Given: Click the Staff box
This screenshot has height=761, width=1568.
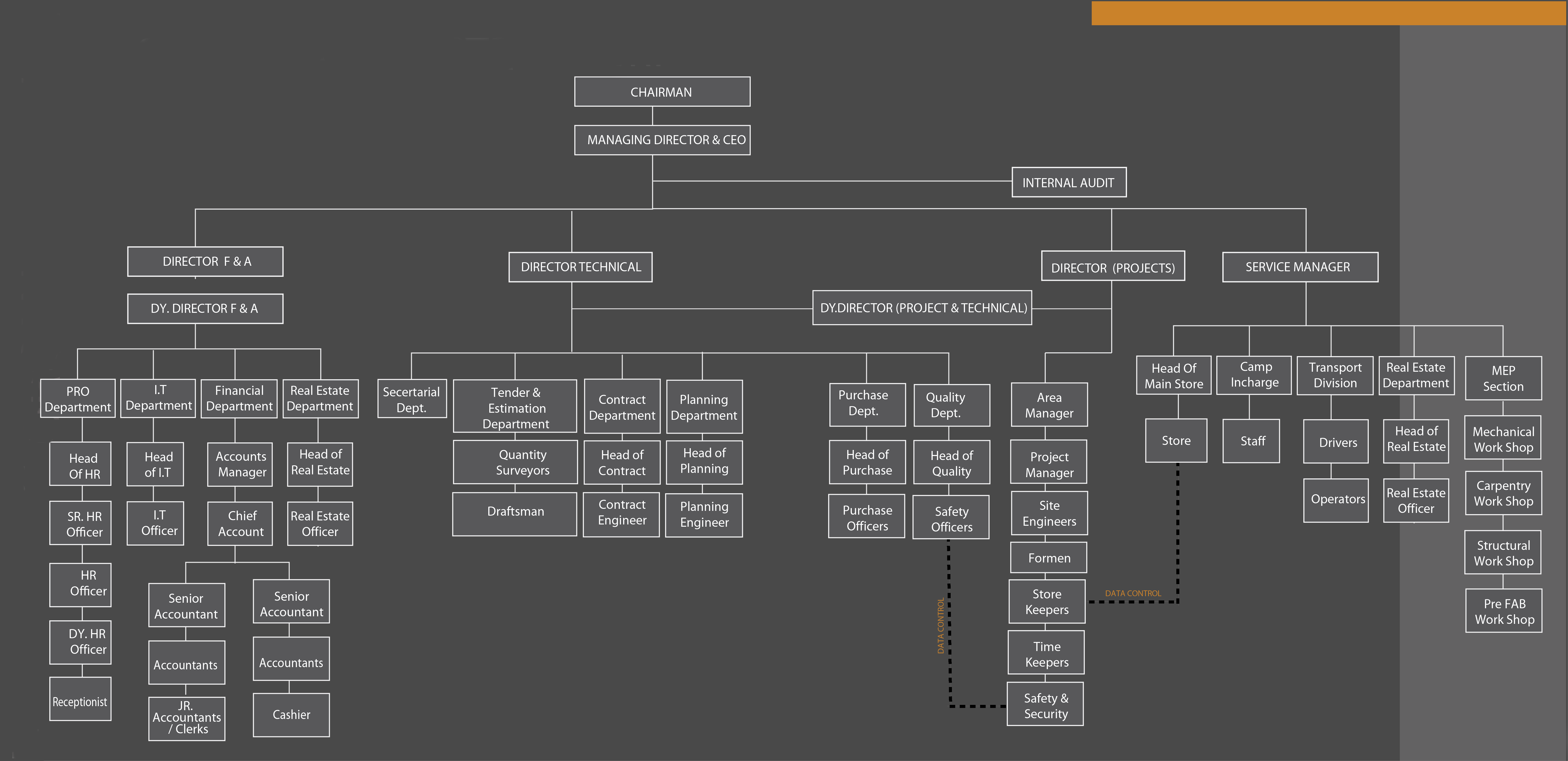Looking at the screenshot, I should [1252, 441].
